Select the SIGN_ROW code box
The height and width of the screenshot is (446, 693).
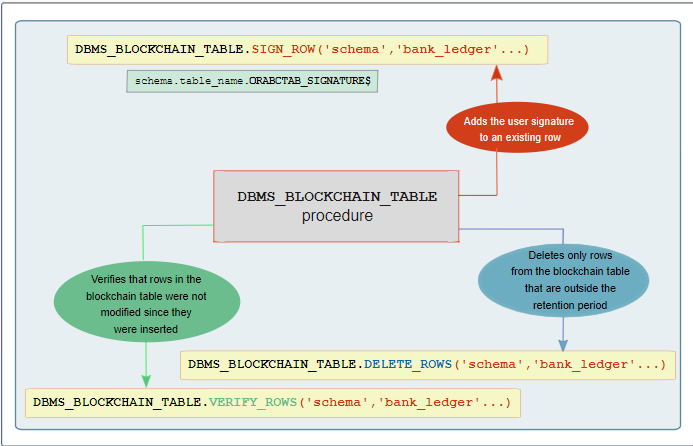click(x=308, y=50)
